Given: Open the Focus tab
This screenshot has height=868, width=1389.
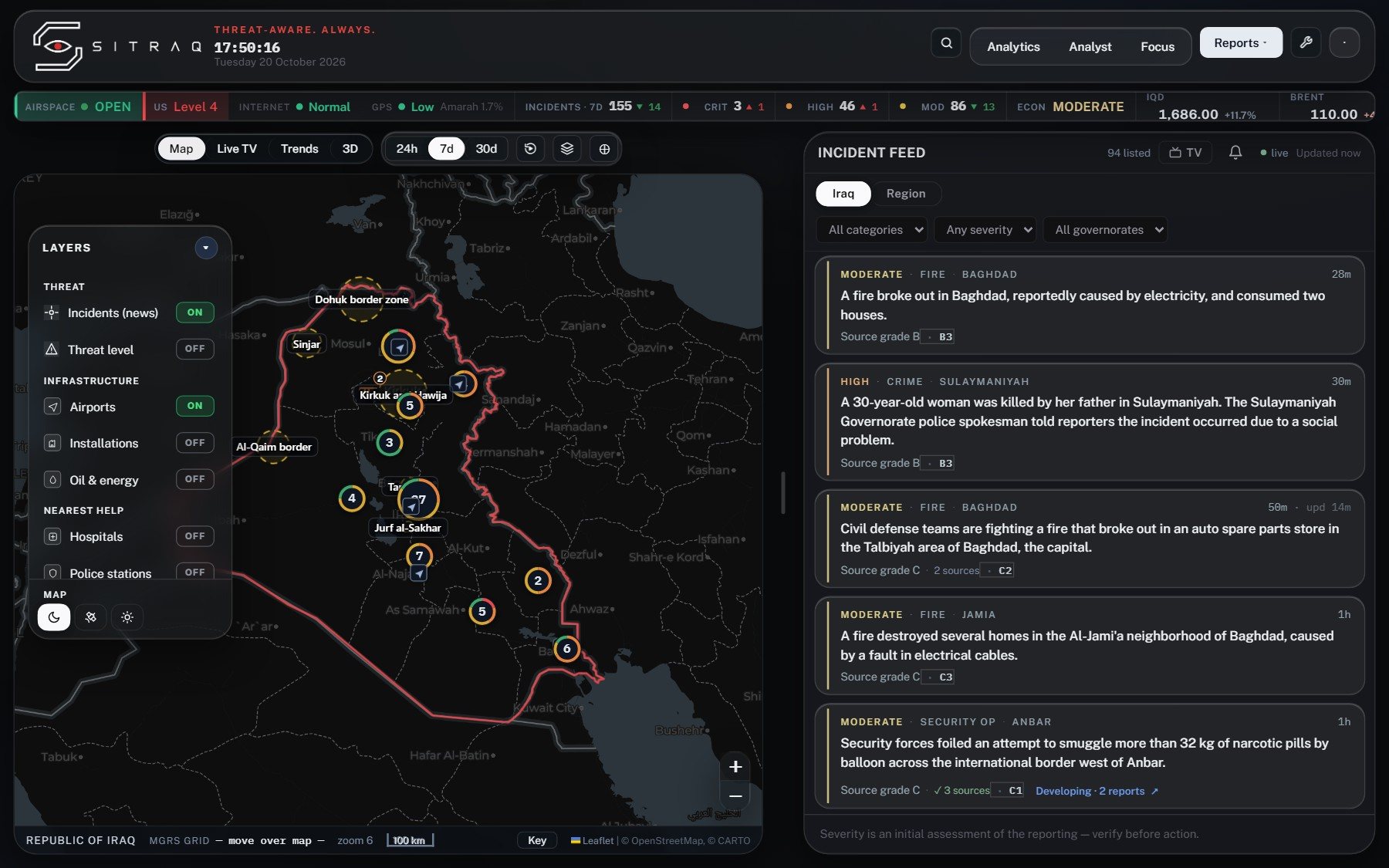Looking at the screenshot, I should pos(1157,47).
